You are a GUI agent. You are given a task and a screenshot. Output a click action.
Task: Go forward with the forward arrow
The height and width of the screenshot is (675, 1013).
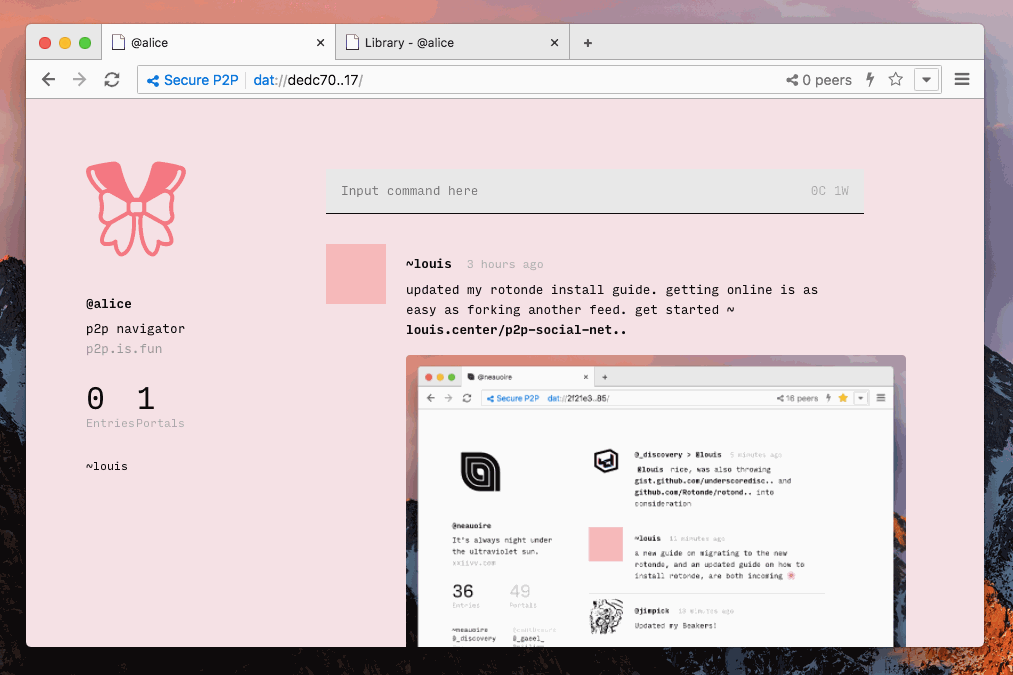pos(79,79)
